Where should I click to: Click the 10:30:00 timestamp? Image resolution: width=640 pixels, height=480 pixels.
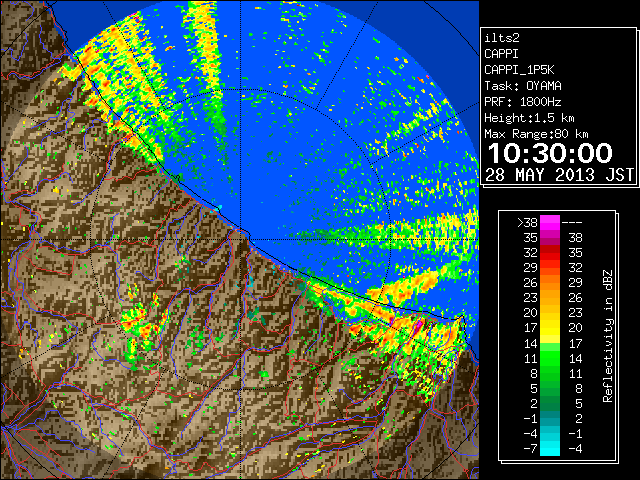550,153
